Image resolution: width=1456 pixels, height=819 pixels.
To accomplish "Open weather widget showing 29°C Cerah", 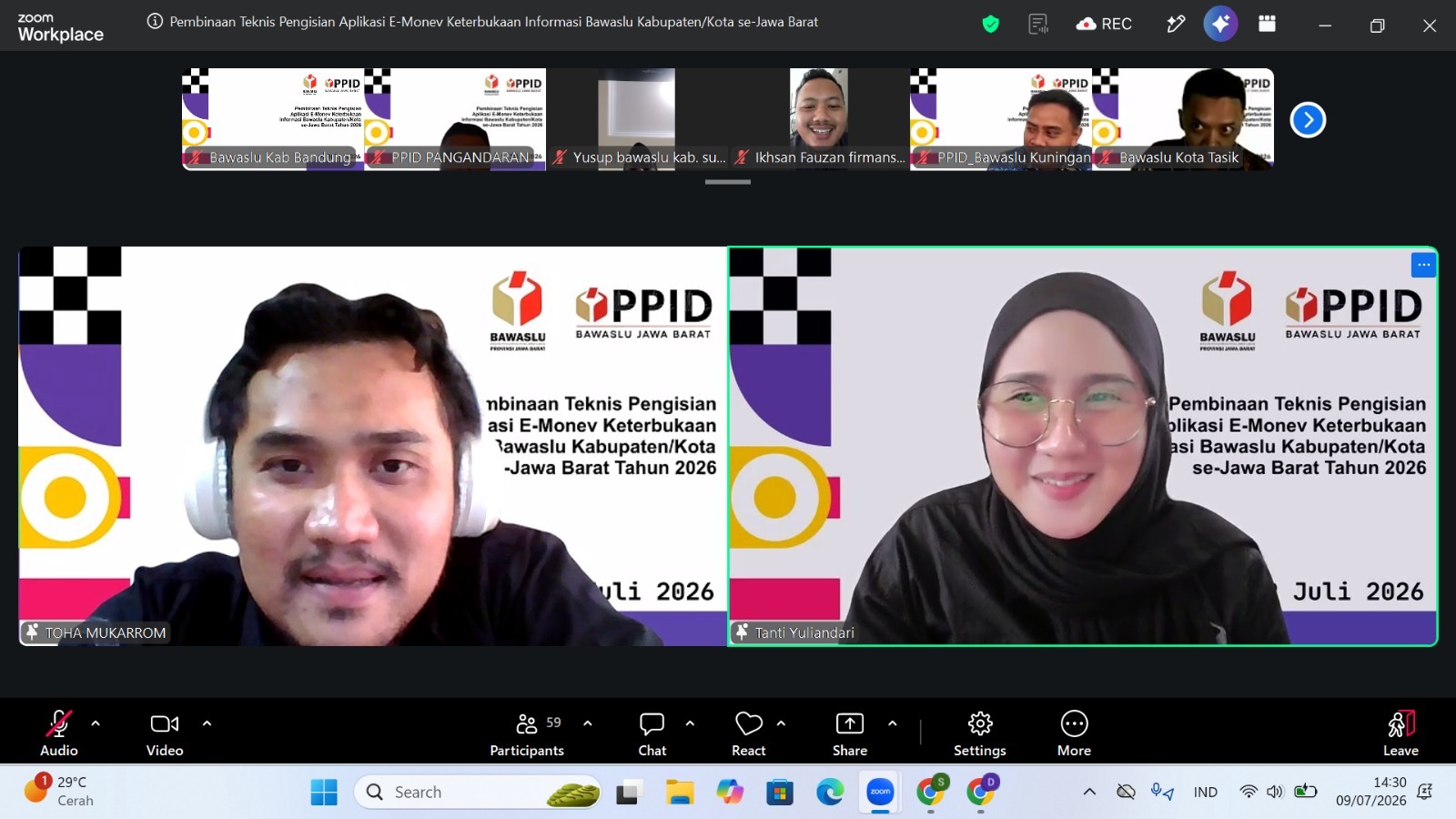I will pyautogui.click(x=60, y=791).
